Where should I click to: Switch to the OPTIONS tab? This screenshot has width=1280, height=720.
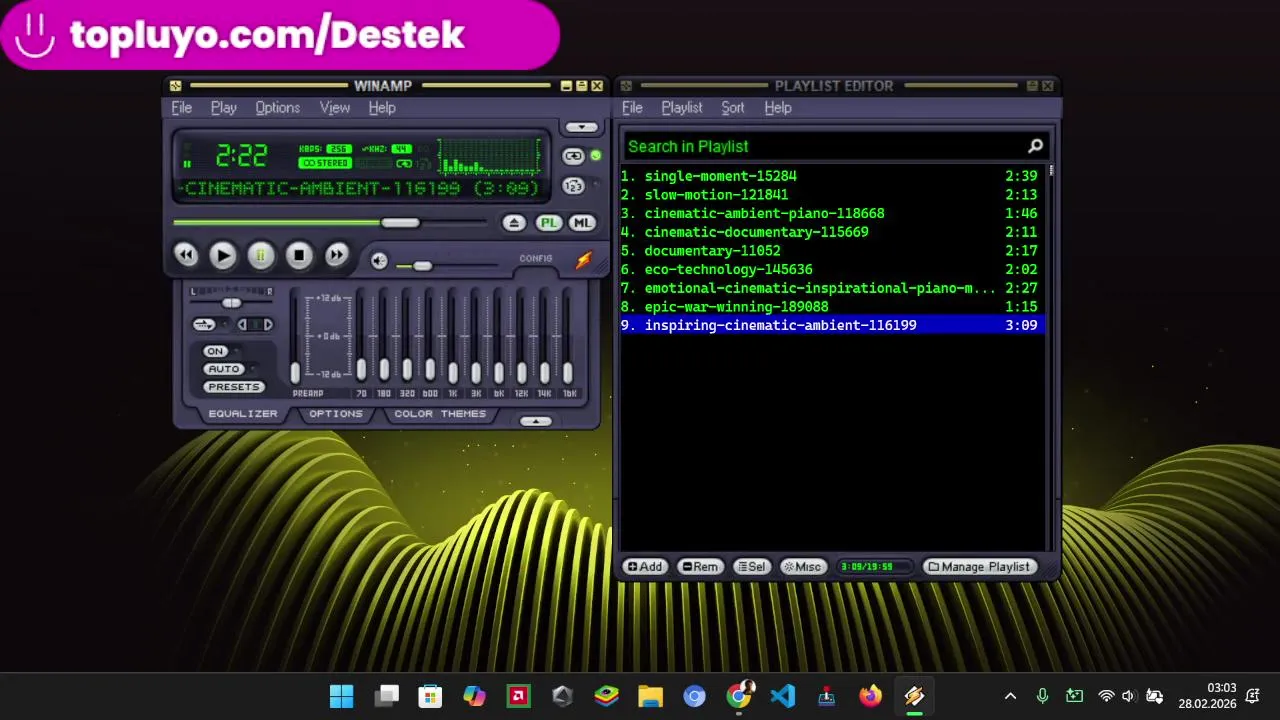336,414
